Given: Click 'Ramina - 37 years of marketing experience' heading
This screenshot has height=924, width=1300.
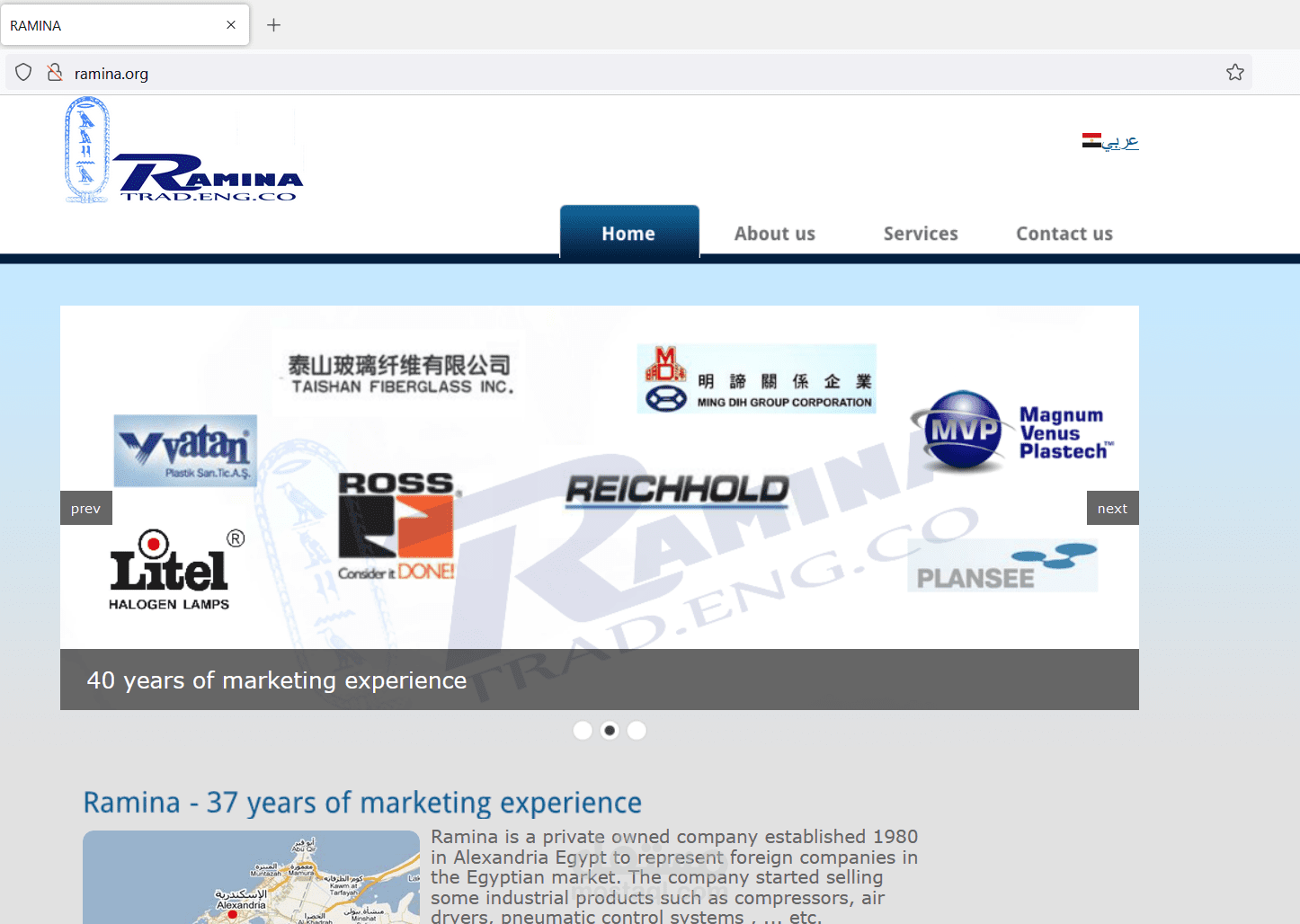Looking at the screenshot, I should 362,802.
